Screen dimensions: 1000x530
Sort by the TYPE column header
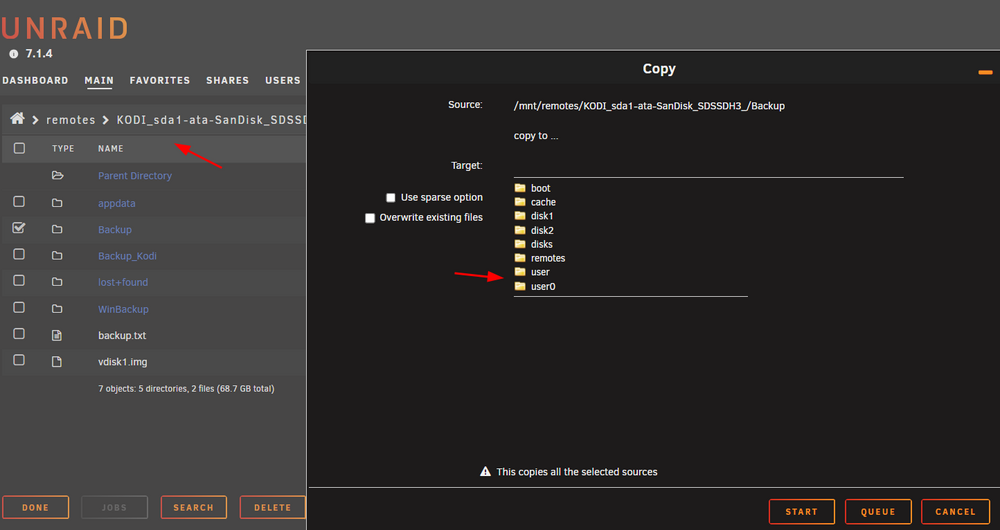click(x=63, y=148)
